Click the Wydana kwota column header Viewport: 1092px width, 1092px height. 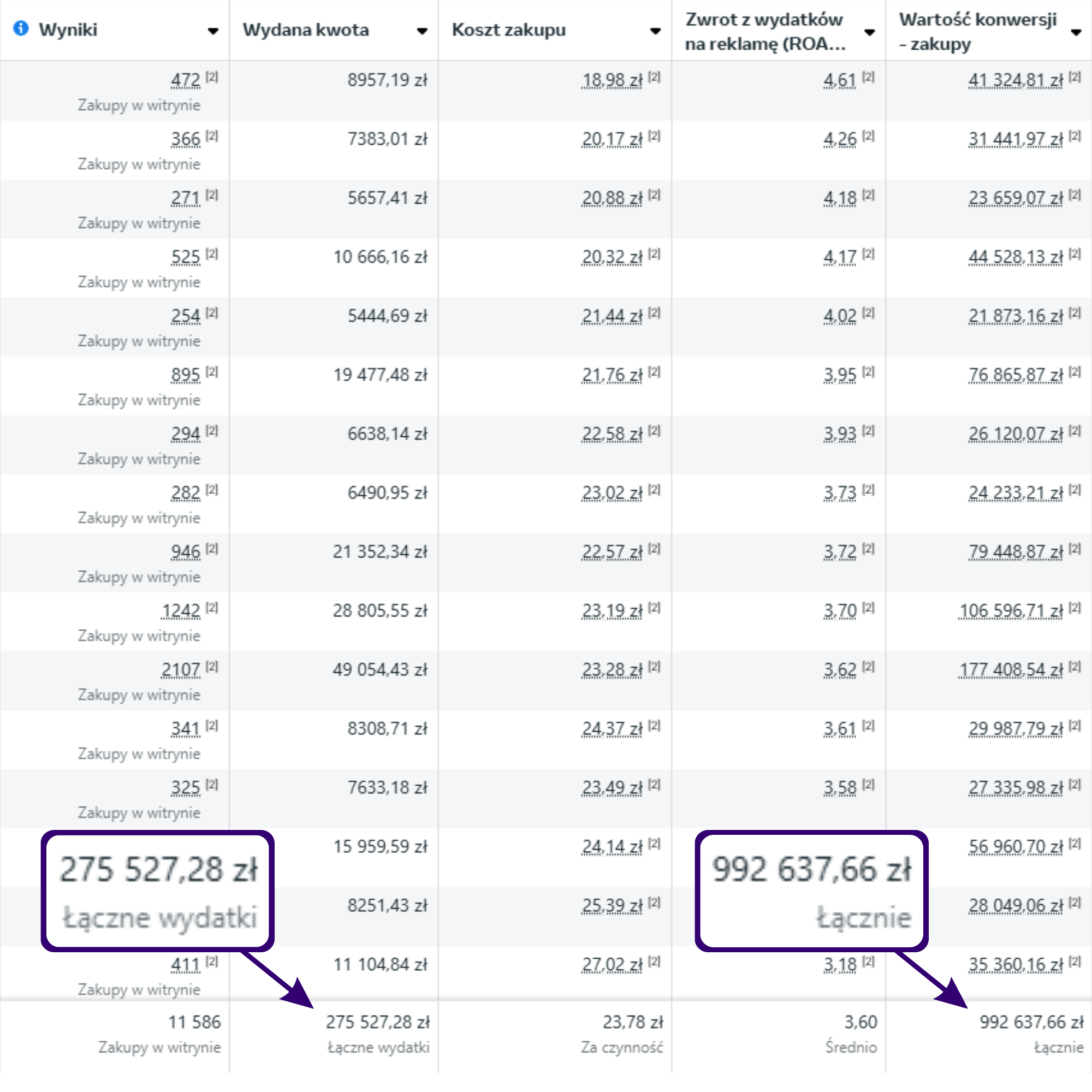click(x=306, y=30)
